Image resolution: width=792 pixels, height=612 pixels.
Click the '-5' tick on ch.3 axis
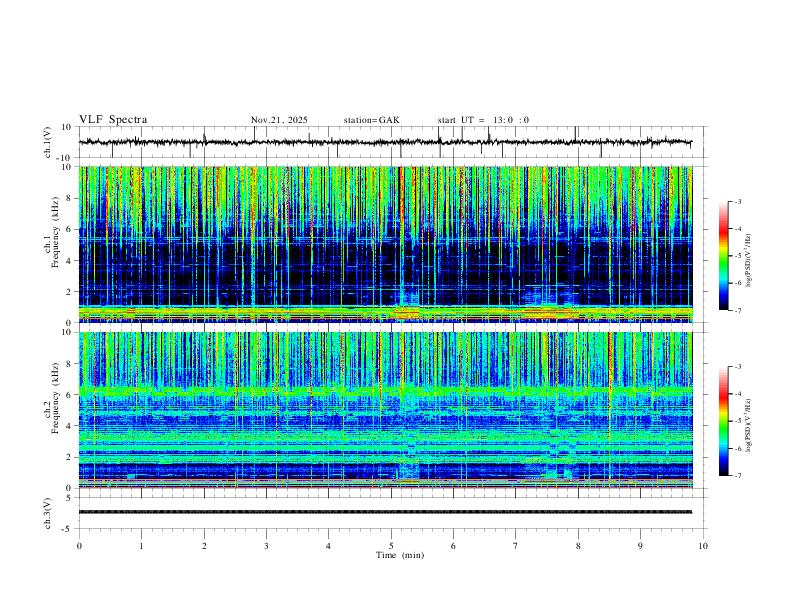pos(68,529)
